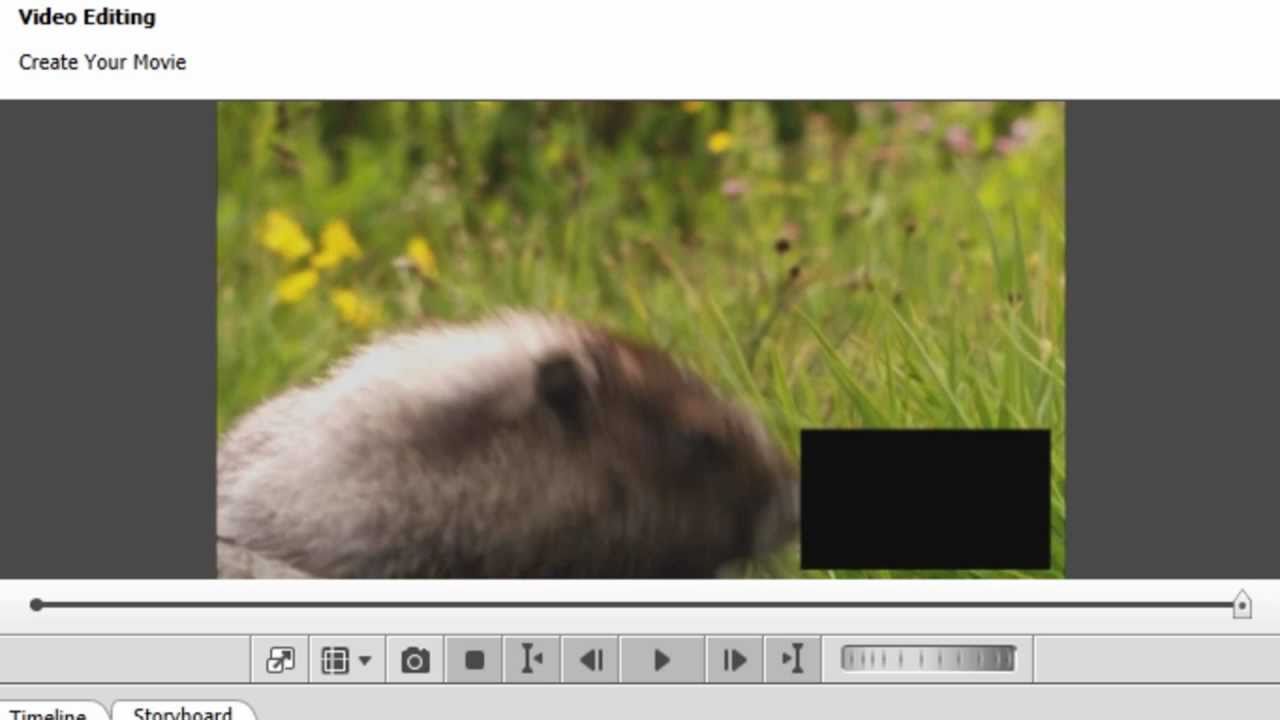
Task: Play the movie preview
Action: [x=662, y=660]
